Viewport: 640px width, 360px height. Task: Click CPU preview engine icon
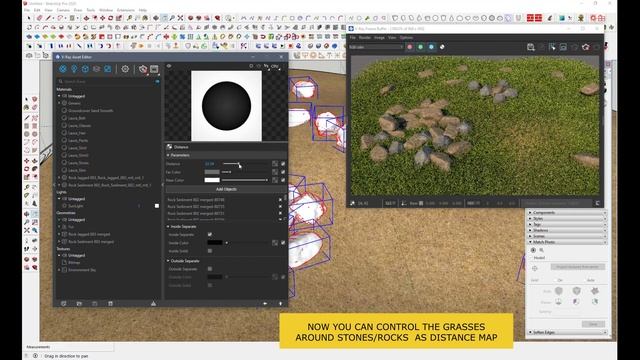click(x=275, y=66)
